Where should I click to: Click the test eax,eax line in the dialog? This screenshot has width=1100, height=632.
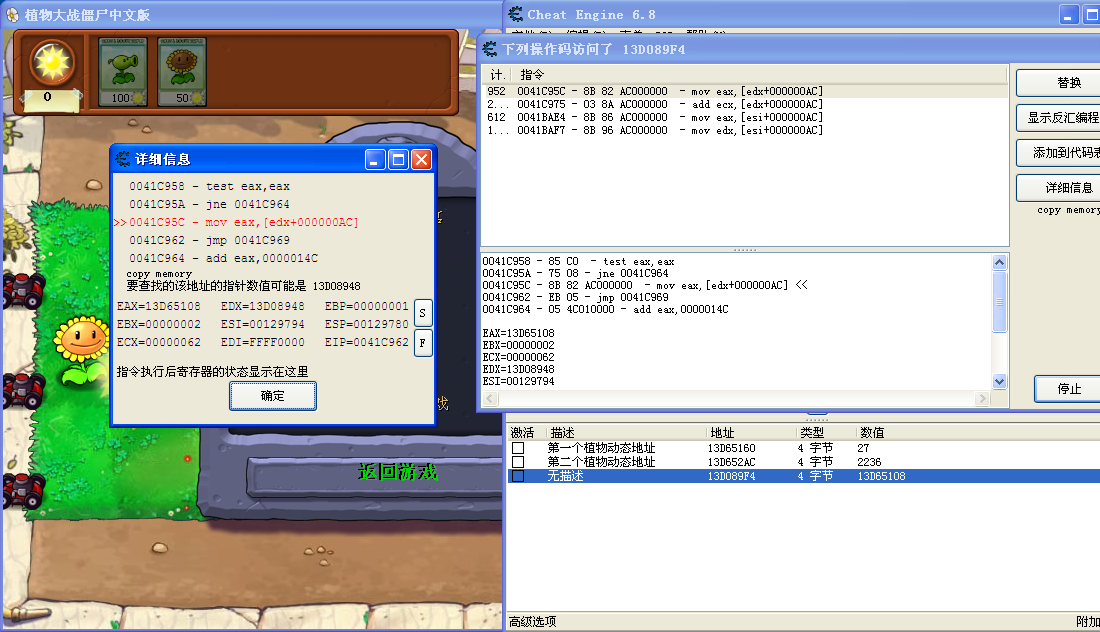209,186
